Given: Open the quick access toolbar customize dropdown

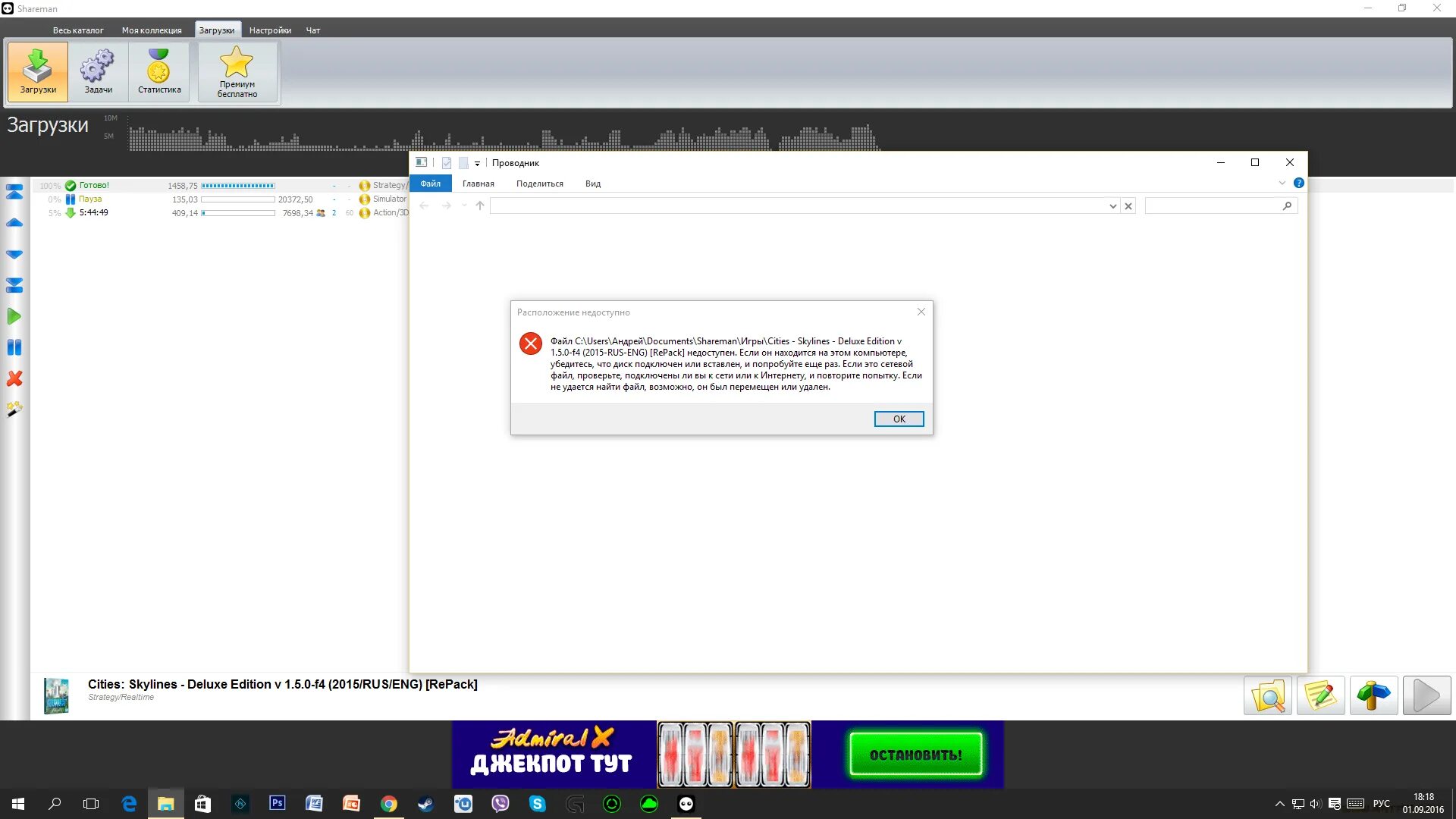Looking at the screenshot, I should [x=477, y=163].
